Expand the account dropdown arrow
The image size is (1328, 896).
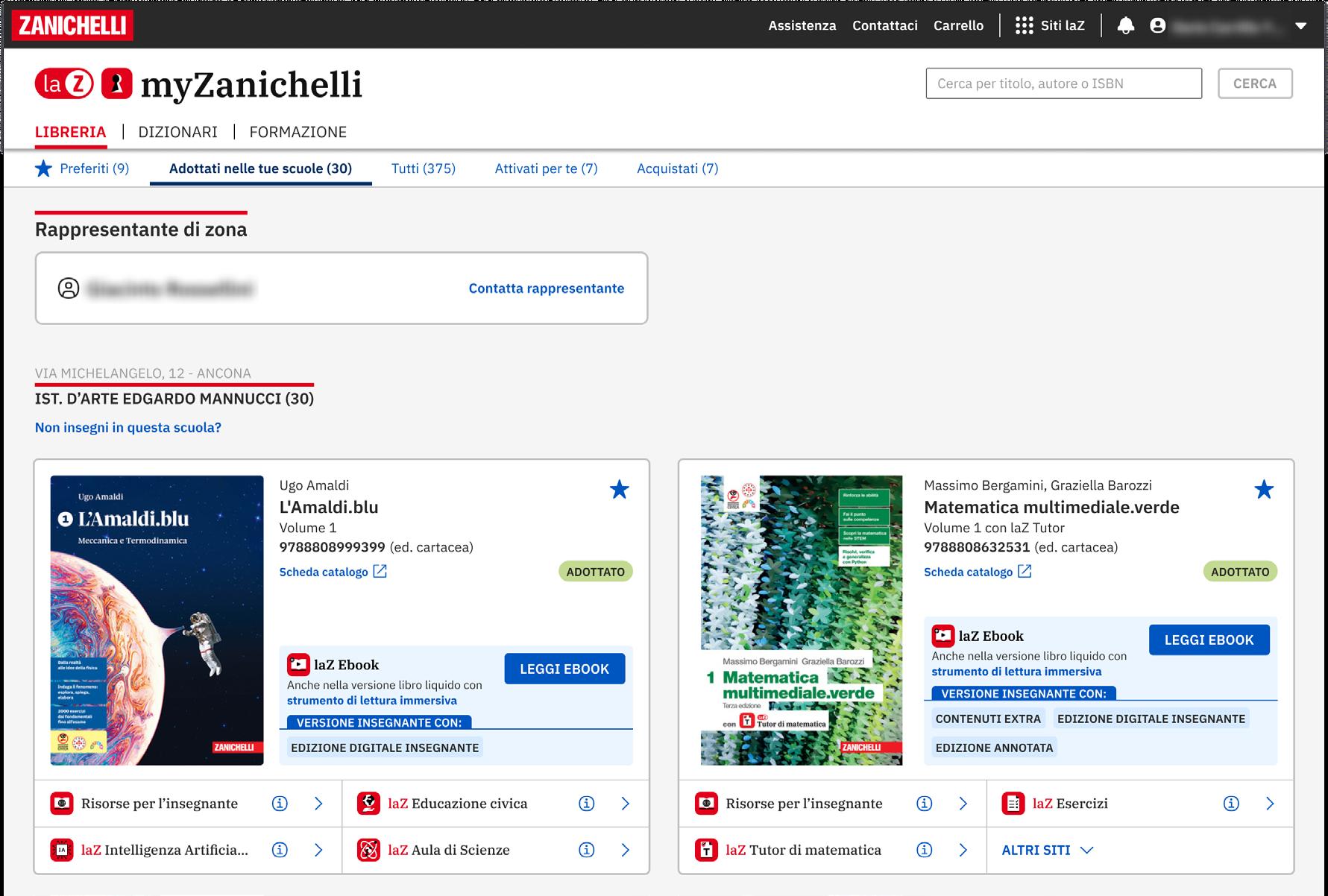coord(1301,26)
